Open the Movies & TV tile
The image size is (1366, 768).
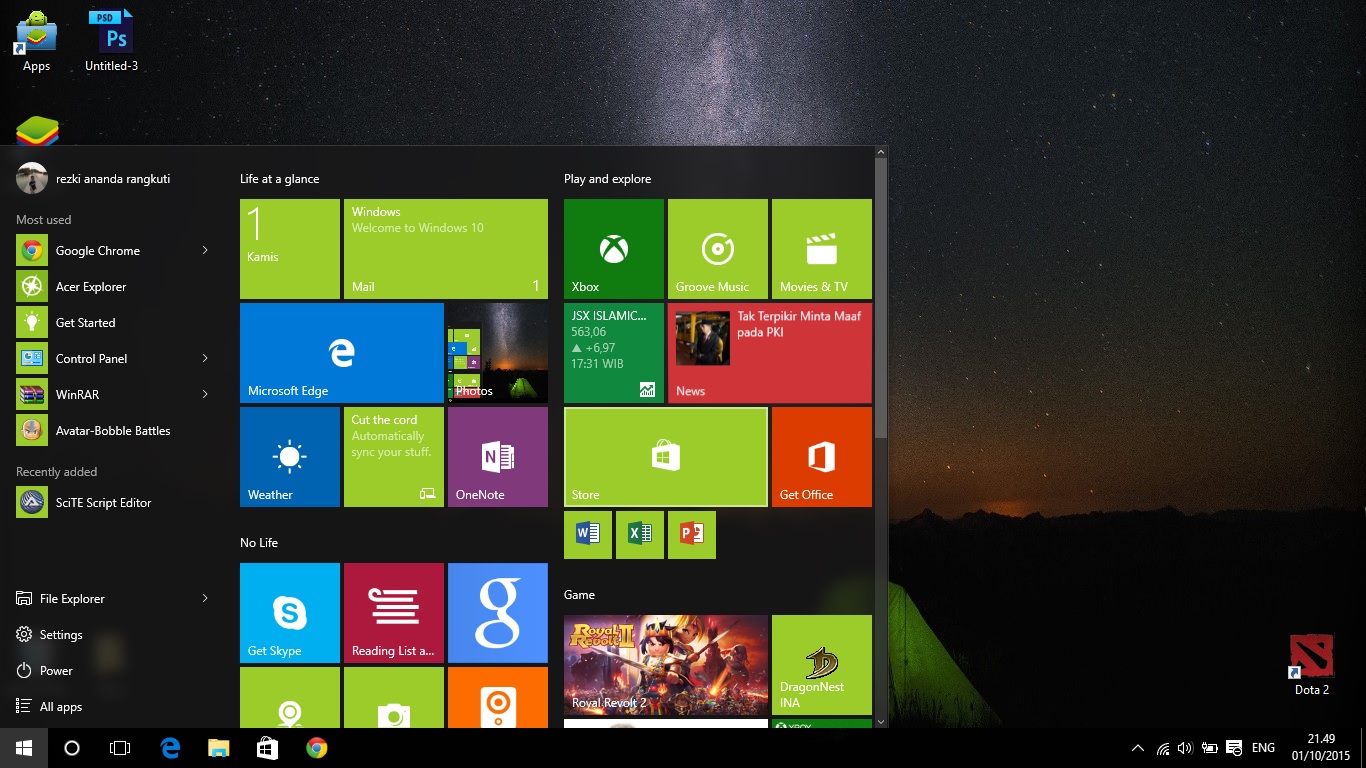(821, 248)
